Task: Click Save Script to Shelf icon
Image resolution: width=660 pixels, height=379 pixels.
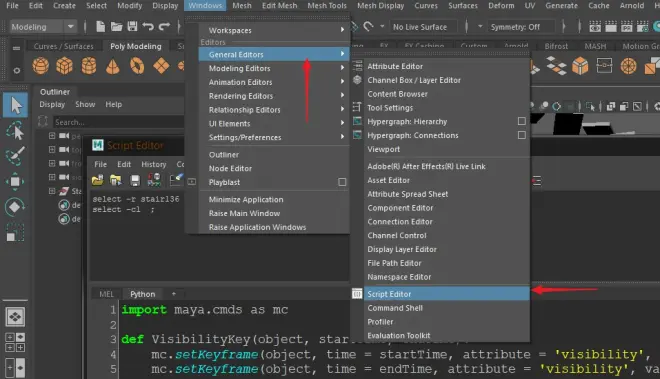Action: (154, 180)
